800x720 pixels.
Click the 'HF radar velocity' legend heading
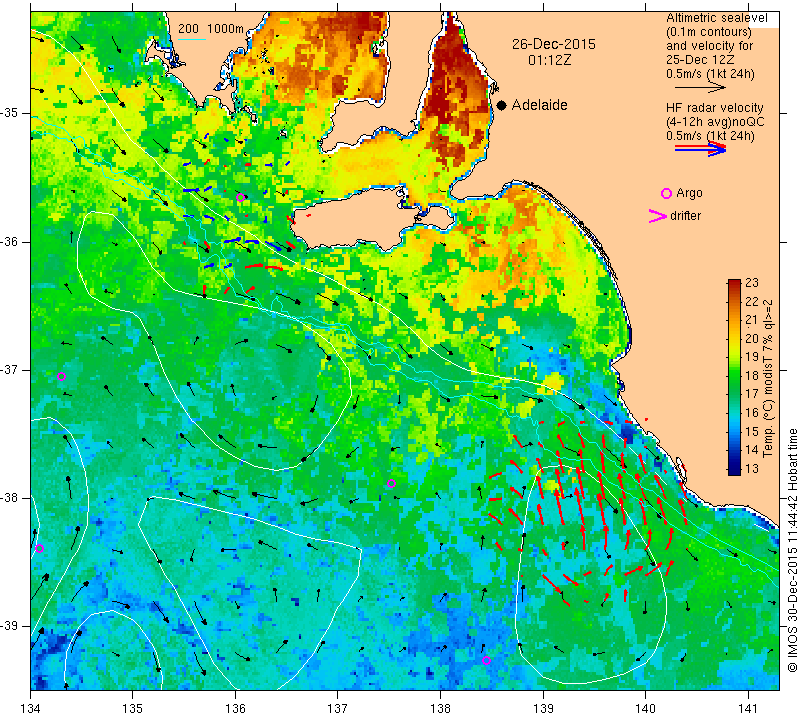[714, 108]
